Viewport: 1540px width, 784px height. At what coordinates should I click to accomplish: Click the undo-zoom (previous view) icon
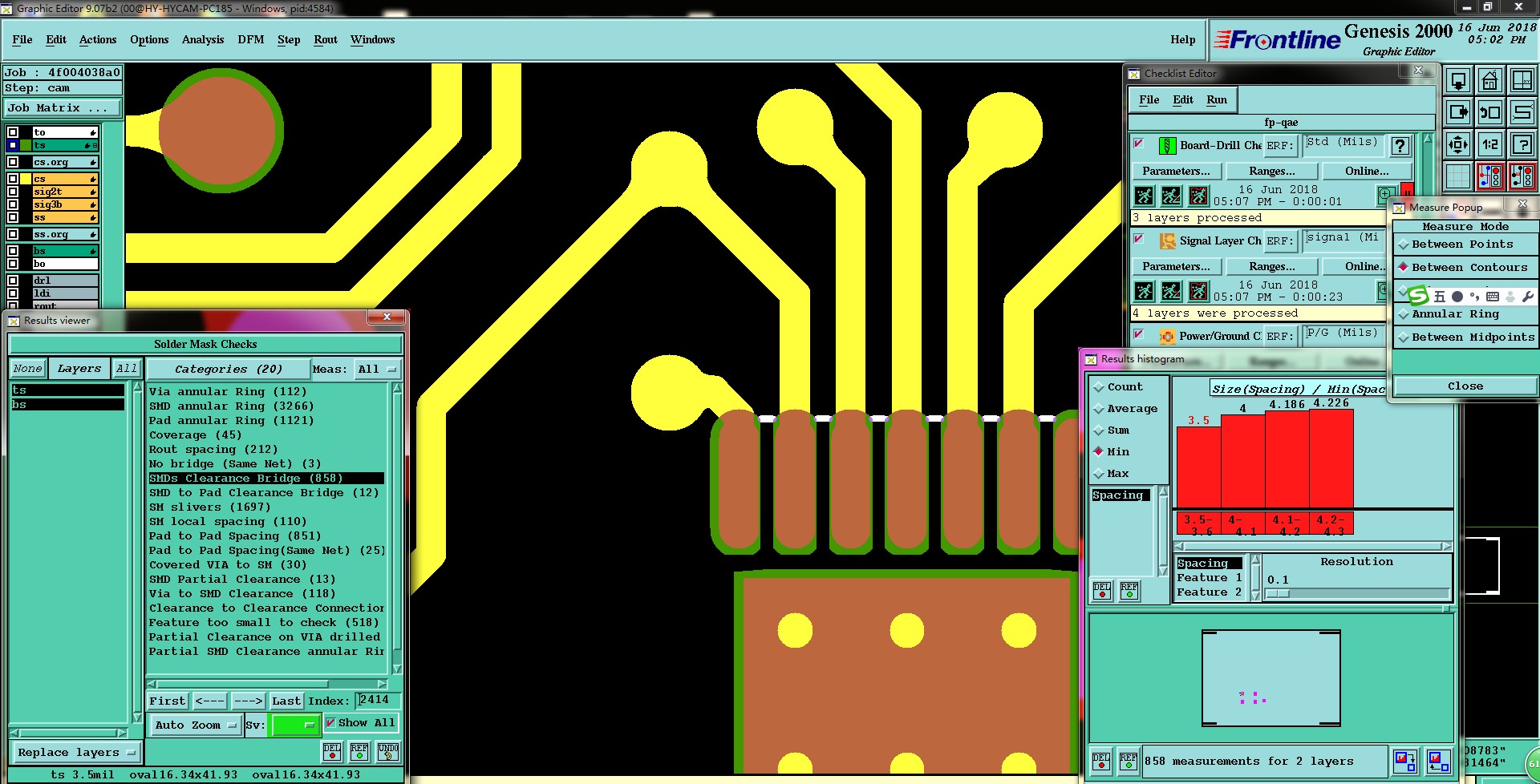click(x=1489, y=112)
